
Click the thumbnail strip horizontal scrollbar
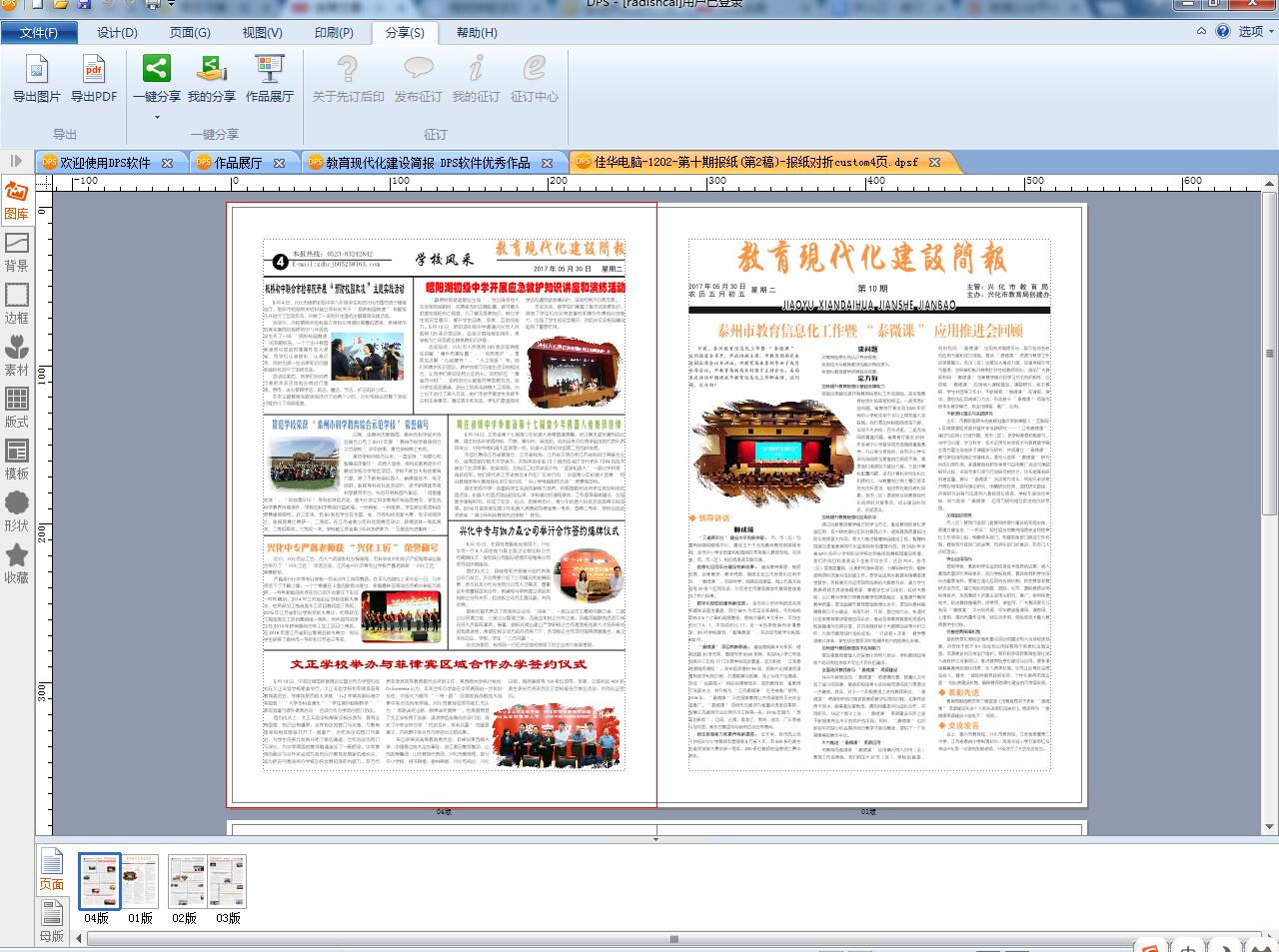point(675,940)
